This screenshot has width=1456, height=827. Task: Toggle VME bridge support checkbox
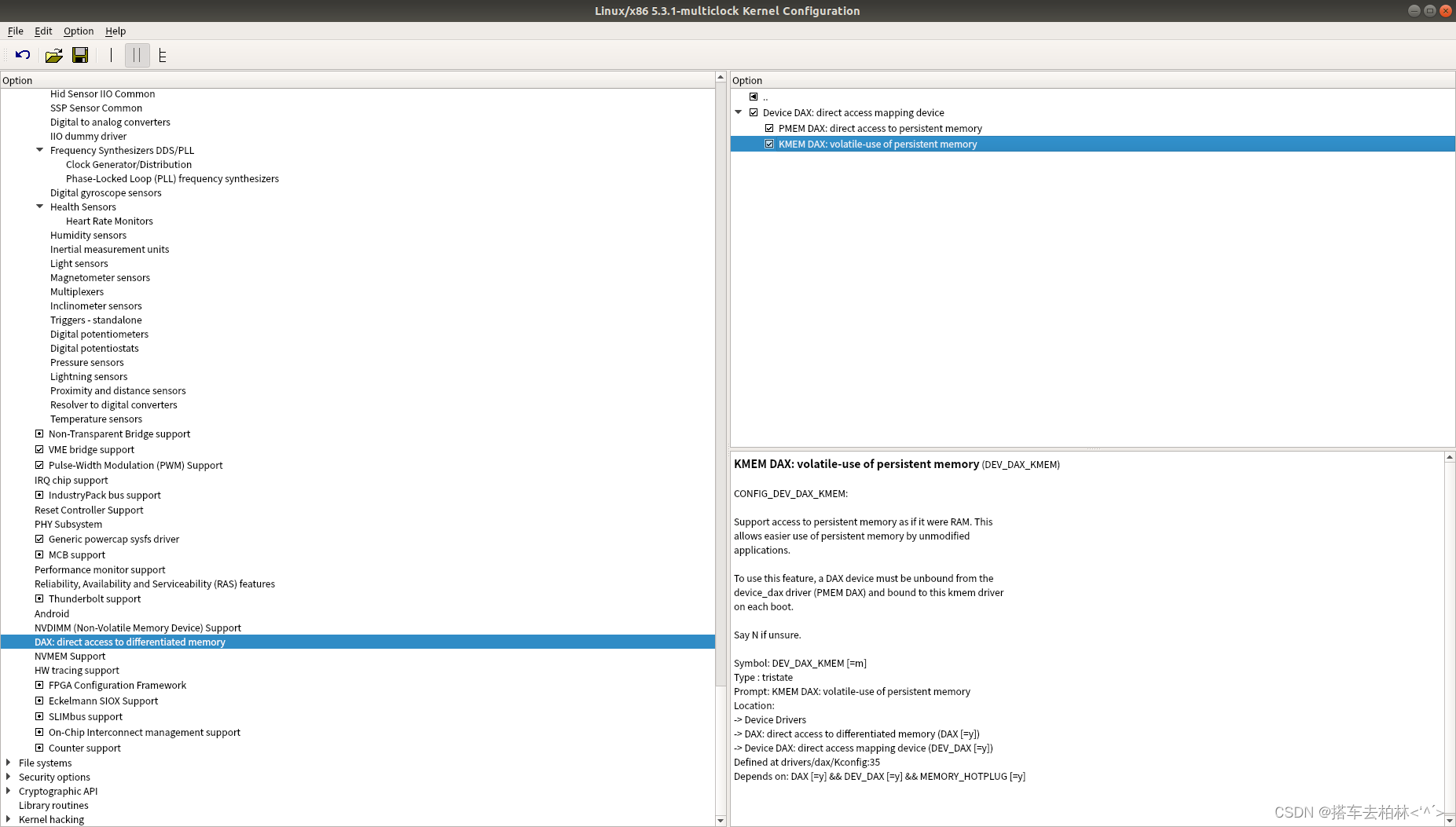[39, 449]
